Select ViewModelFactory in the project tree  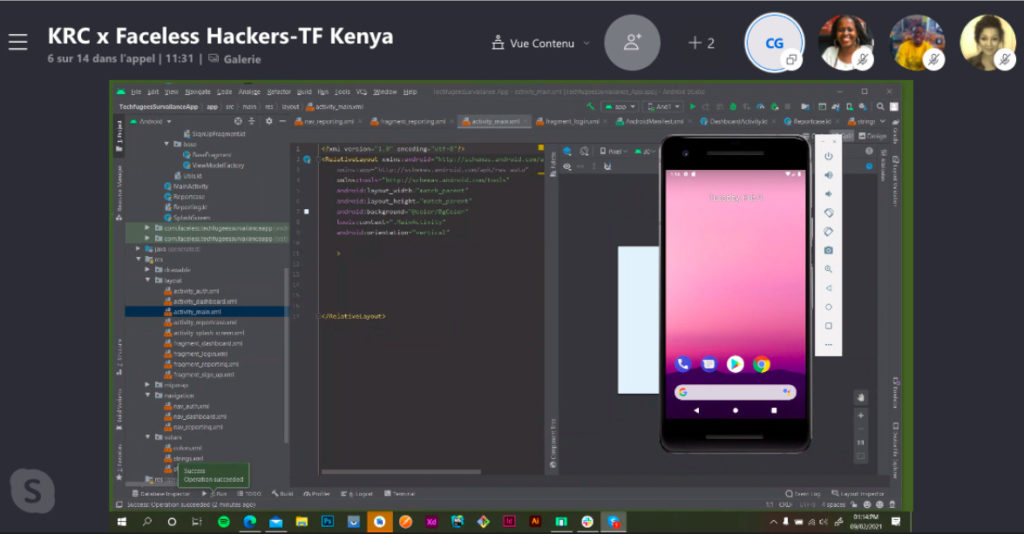[x=214, y=165]
